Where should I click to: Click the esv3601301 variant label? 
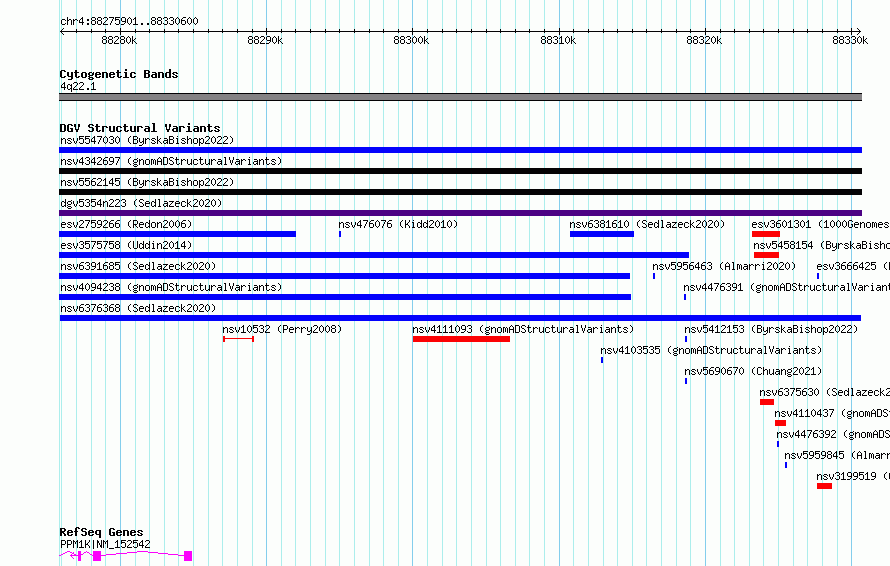(x=820, y=224)
